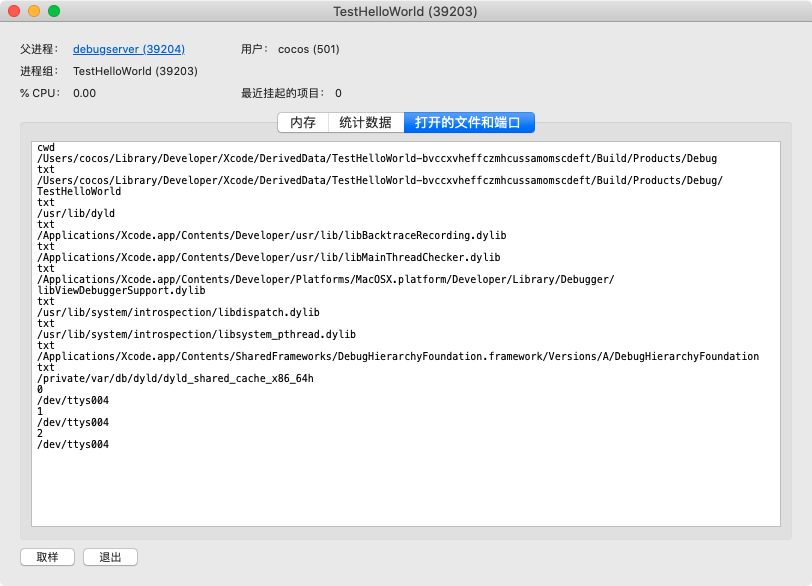Switch to the 内存 tab
Image resolution: width=812 pixels, height=586 pixels.
tap(302, 123)
